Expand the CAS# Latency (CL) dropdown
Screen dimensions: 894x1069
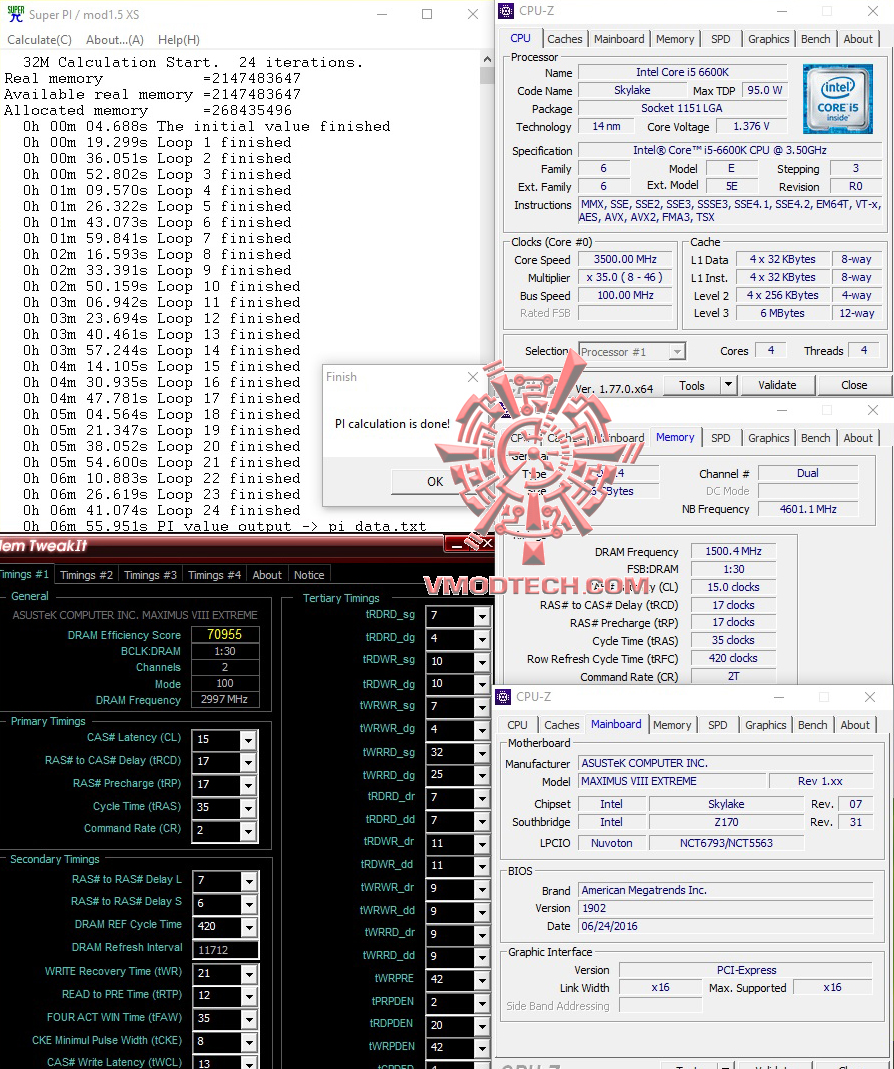(x=248, y=739)
